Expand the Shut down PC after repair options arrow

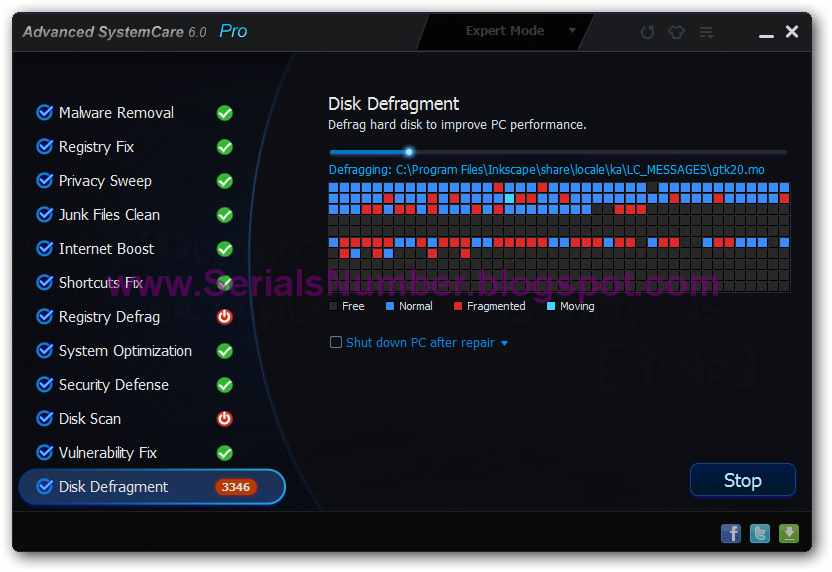coord(504,343)
